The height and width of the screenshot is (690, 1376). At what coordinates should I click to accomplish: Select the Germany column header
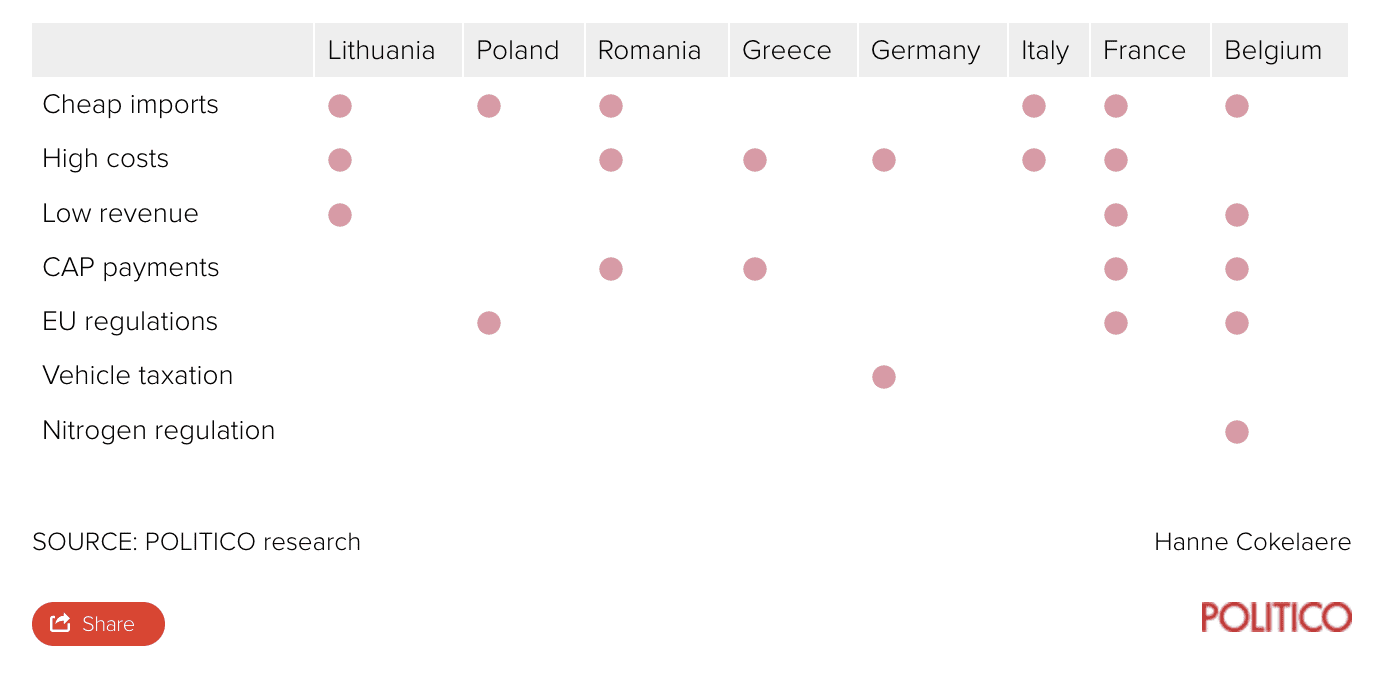(925, 51)
